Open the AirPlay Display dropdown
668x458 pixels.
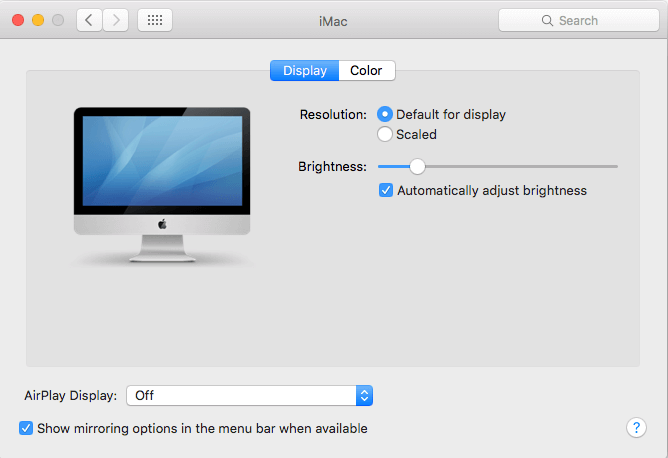(x=250, y=395)
